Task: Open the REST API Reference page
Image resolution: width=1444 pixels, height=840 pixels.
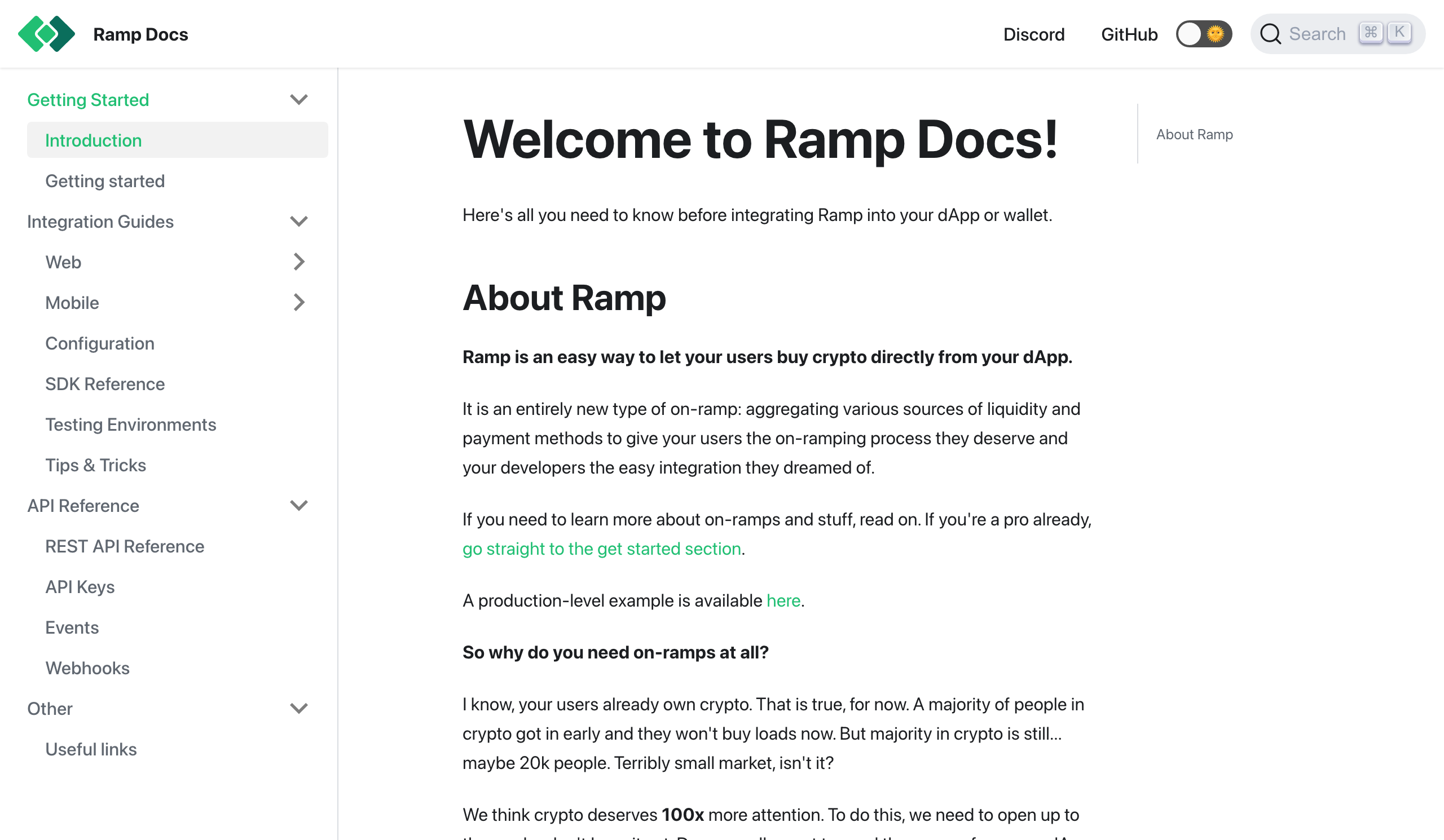Action: (124, 546)
